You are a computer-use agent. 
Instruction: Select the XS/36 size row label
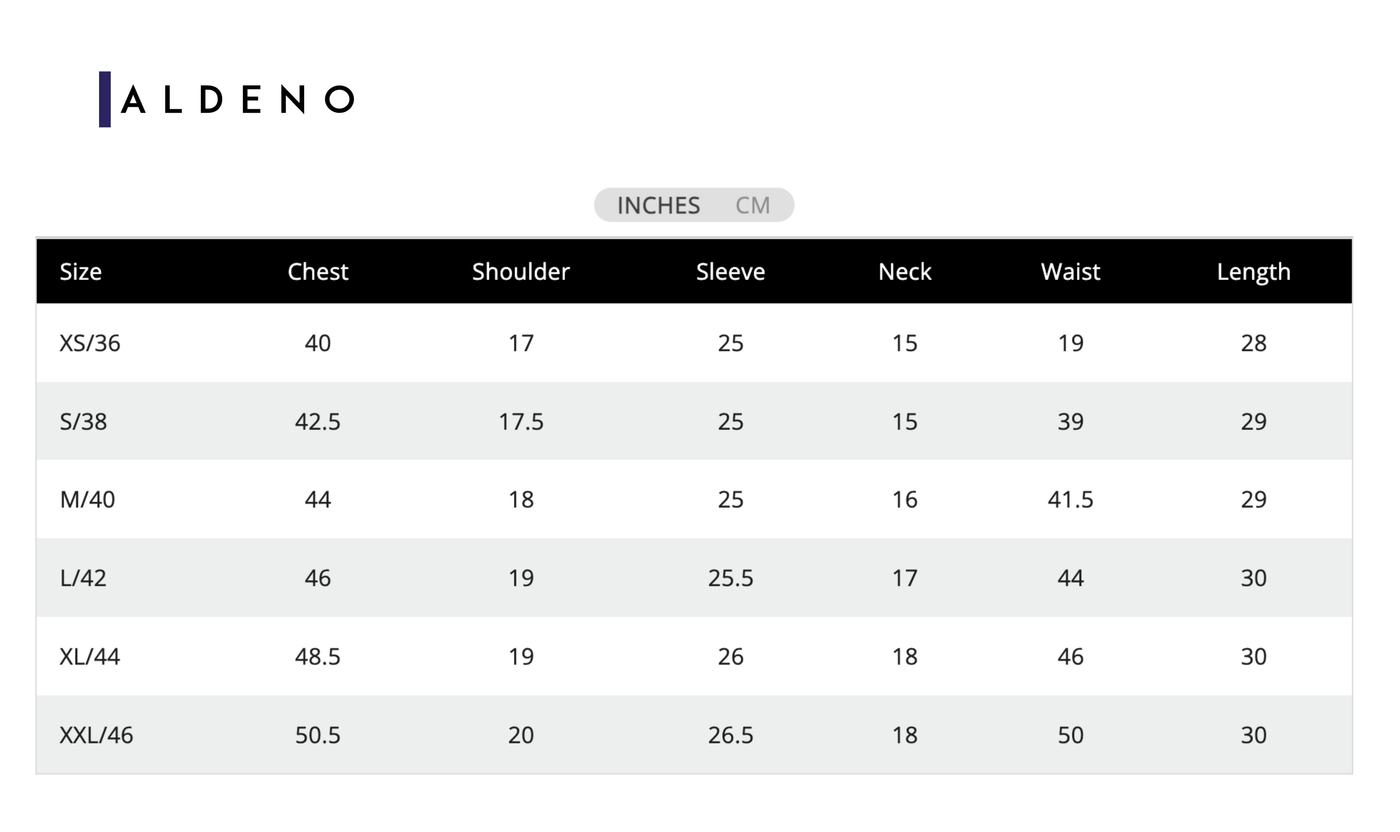[90, 343]
